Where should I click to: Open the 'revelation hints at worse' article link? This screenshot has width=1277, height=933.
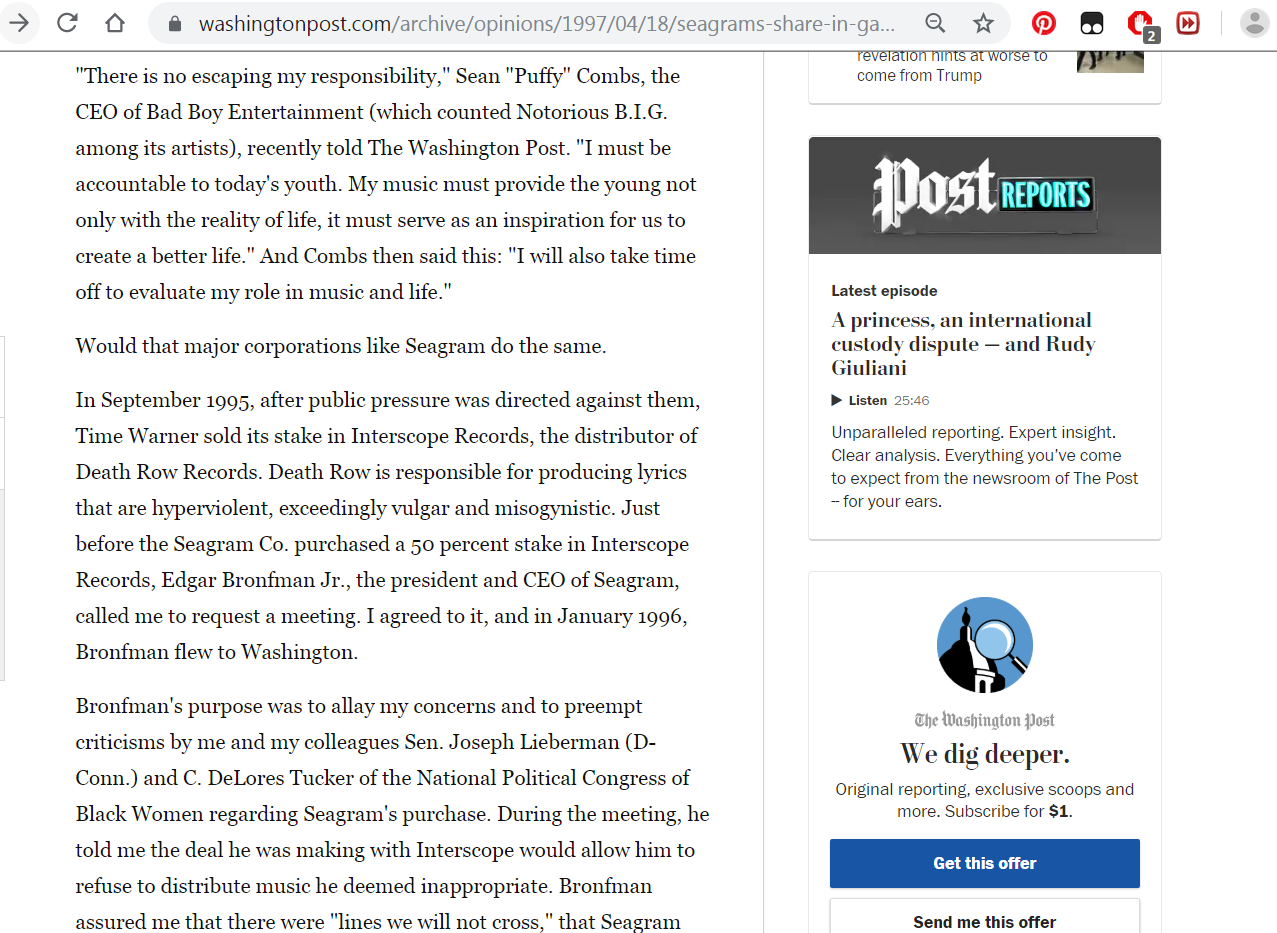click(x=952, y=66)
